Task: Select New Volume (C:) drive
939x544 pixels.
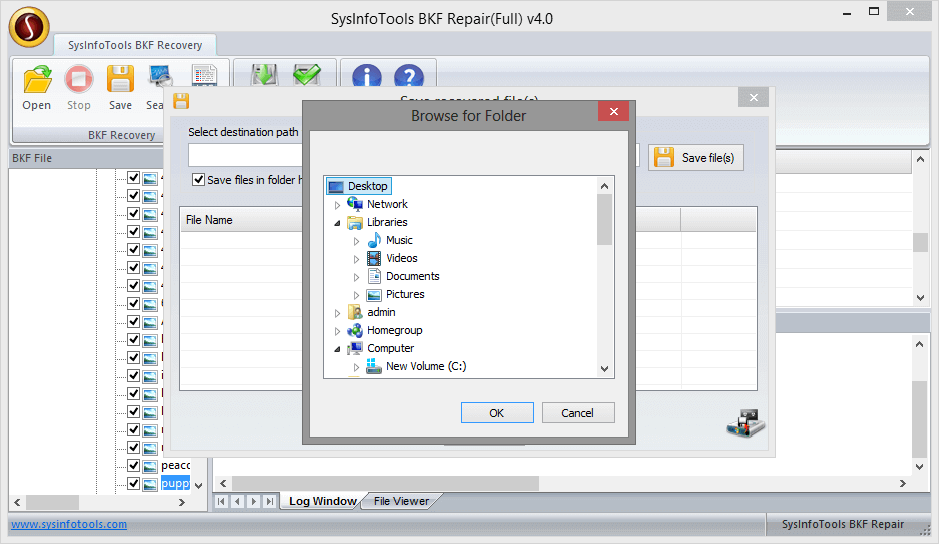Action: [426, 365]
